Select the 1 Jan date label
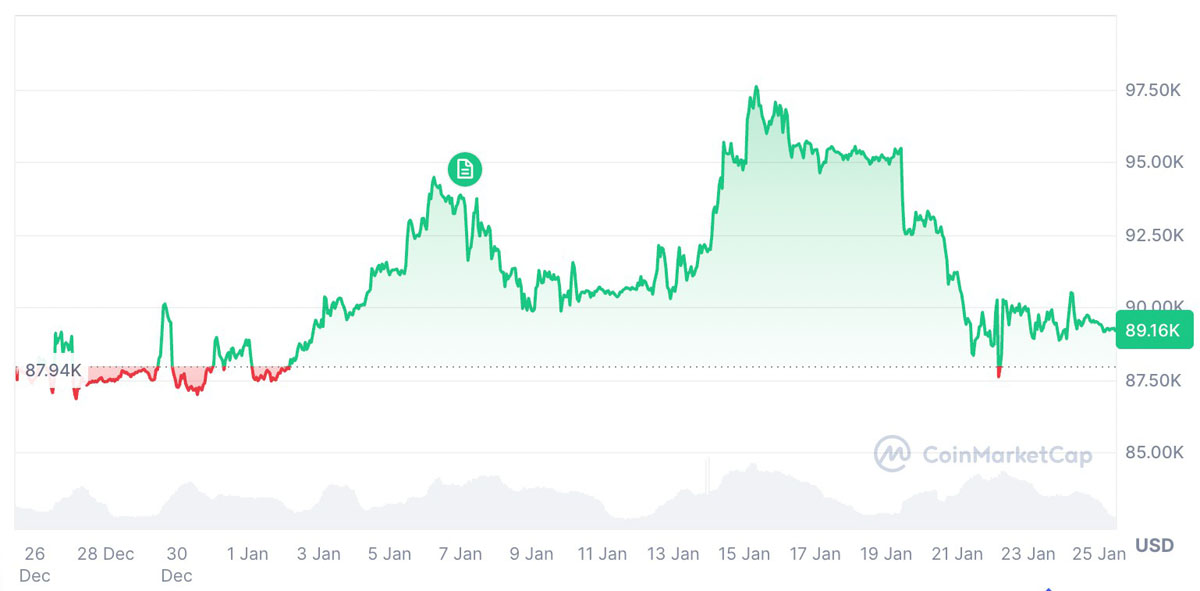This screenshot has height=591, width=1200. click(x=248, y=554)
